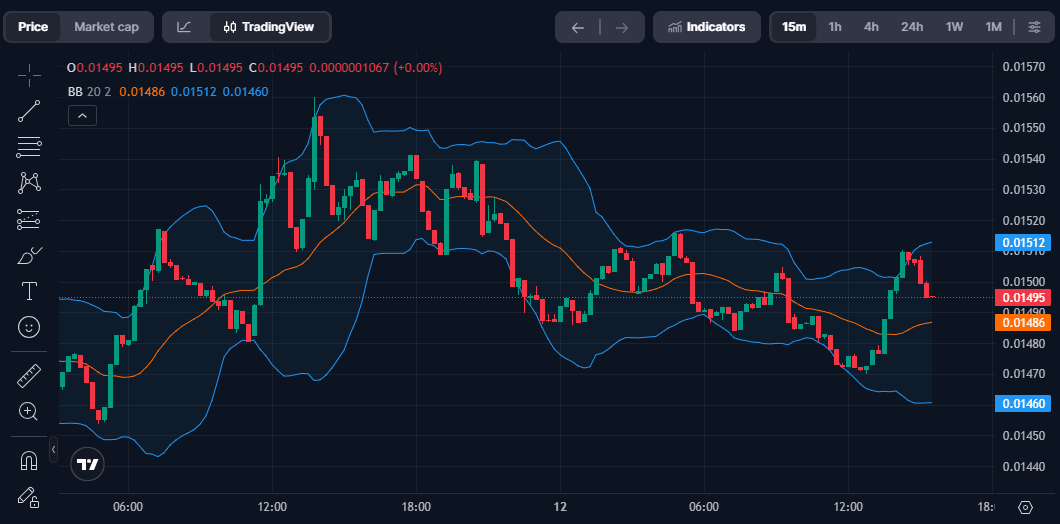Click the 0.01512 upper band price label
This screenshot has width=1060, height=524.
[1021, 242]
